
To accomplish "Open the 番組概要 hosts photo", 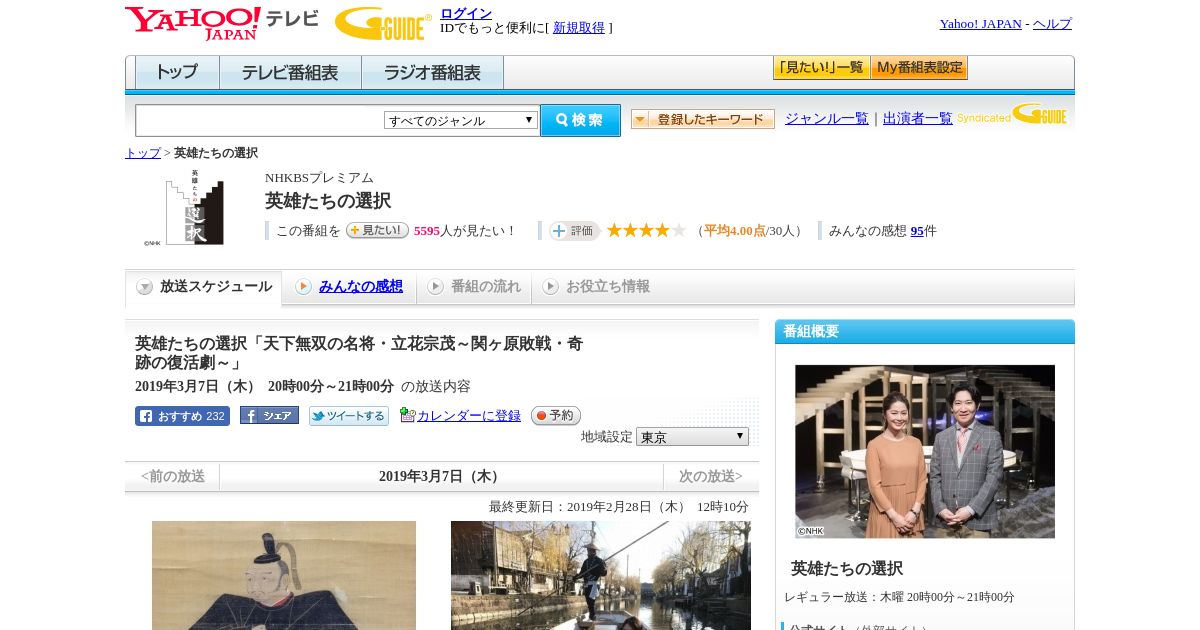I will click(x=925, y=451).
